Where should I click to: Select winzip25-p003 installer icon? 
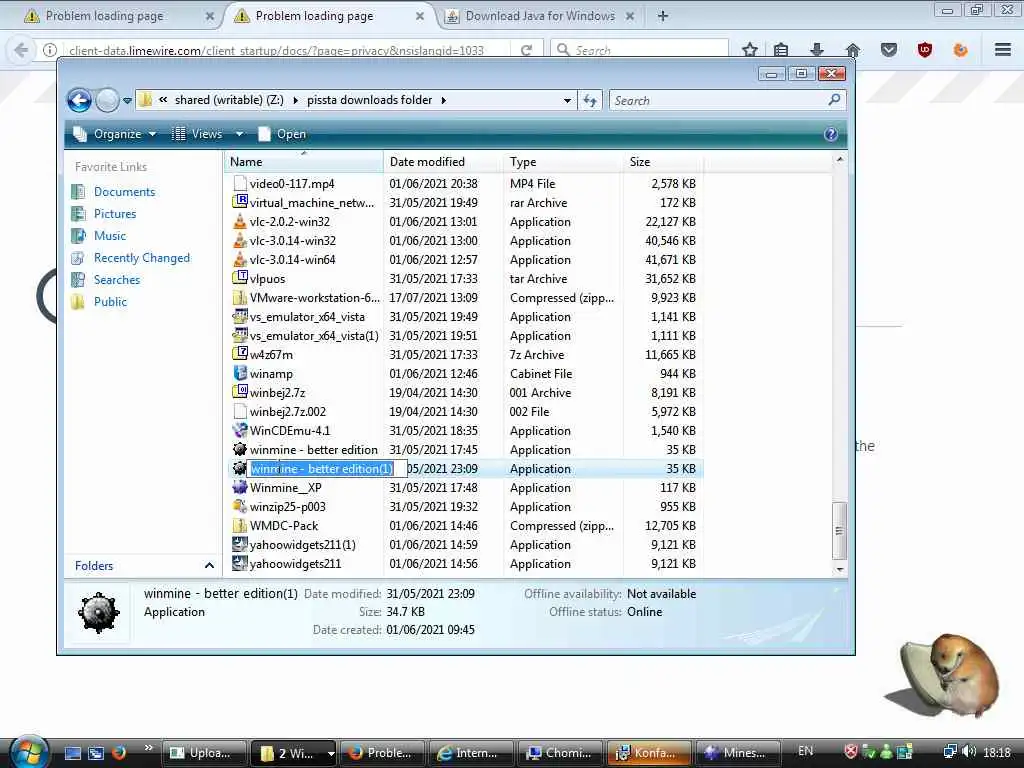point(240,507)
